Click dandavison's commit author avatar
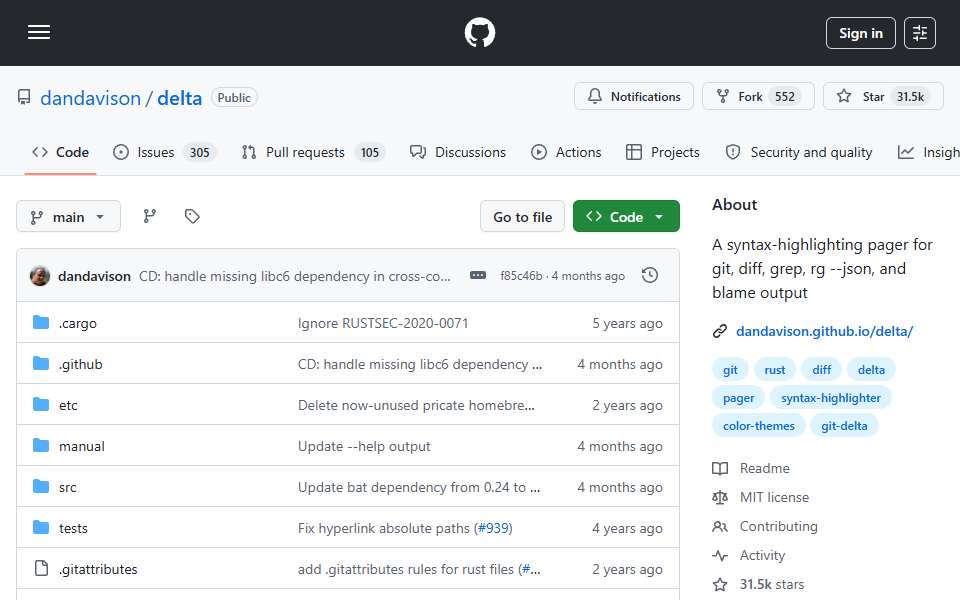Screen dimensions: 960x600 (x=40, y=276)
